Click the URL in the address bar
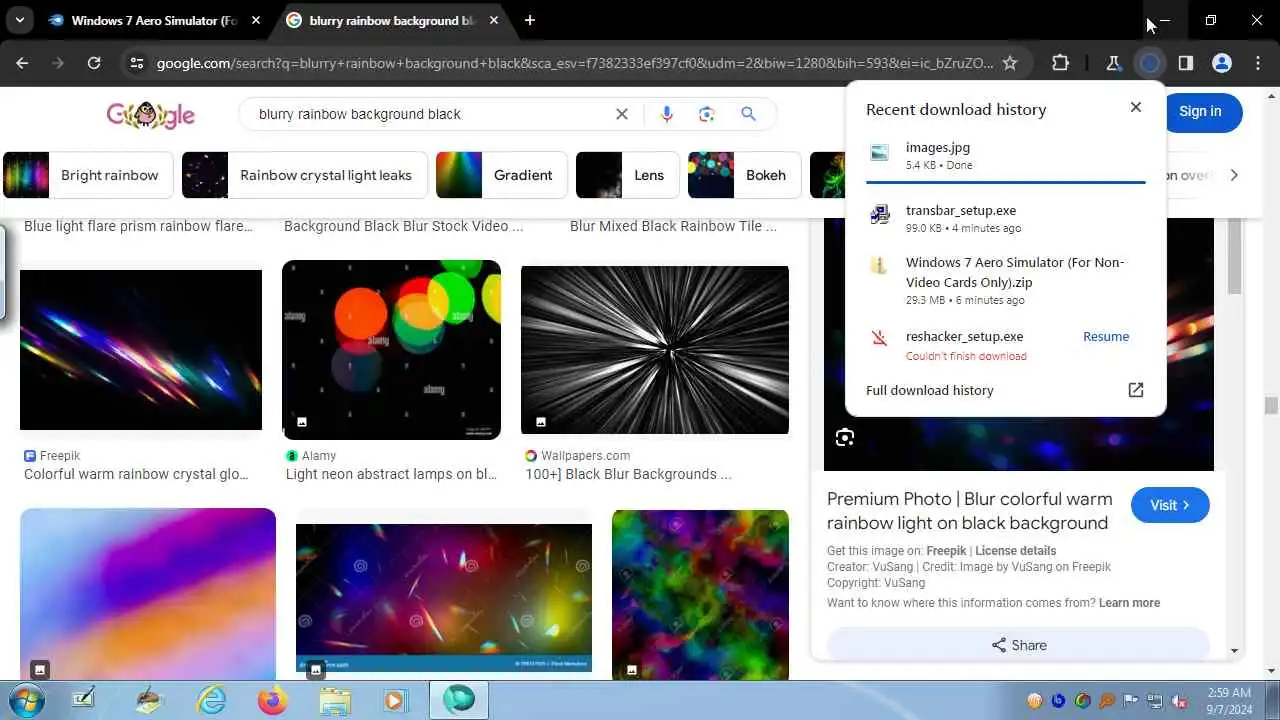Viewport: 1280px width, 720px height. 575,63
